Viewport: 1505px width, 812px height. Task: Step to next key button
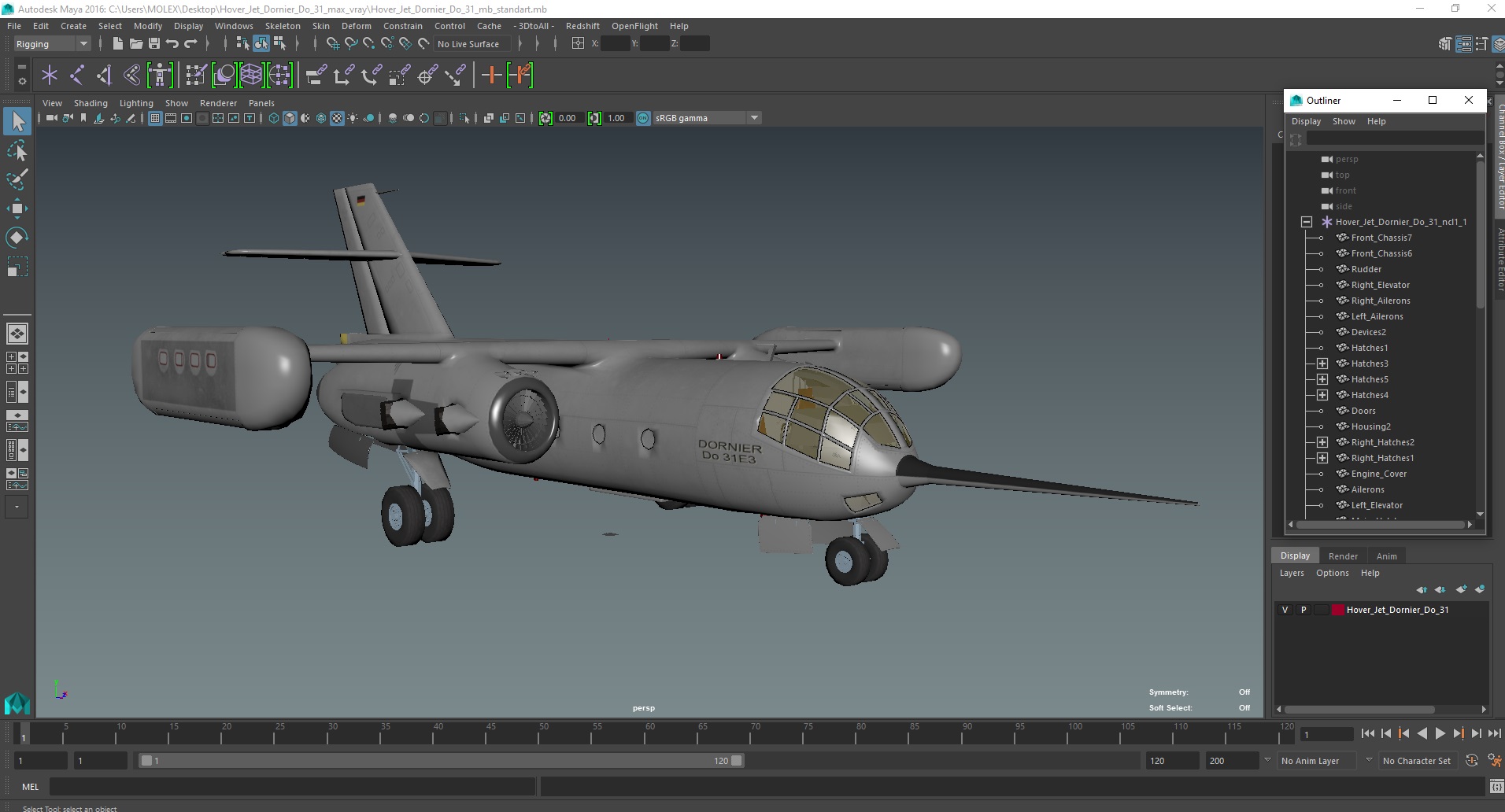[1458, 733]
